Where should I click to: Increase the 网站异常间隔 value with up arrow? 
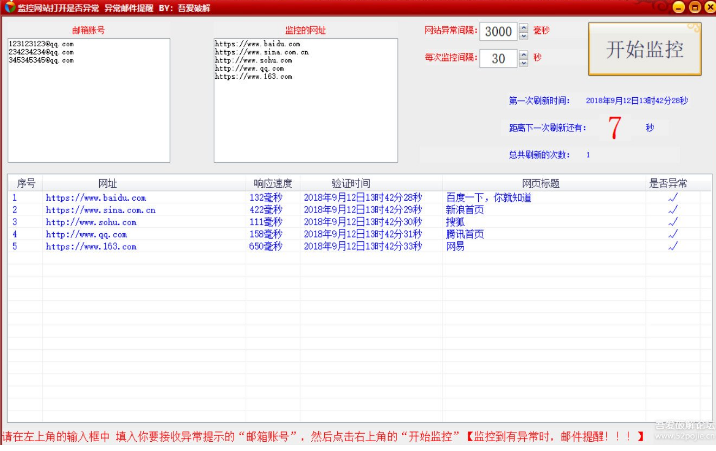524,27
